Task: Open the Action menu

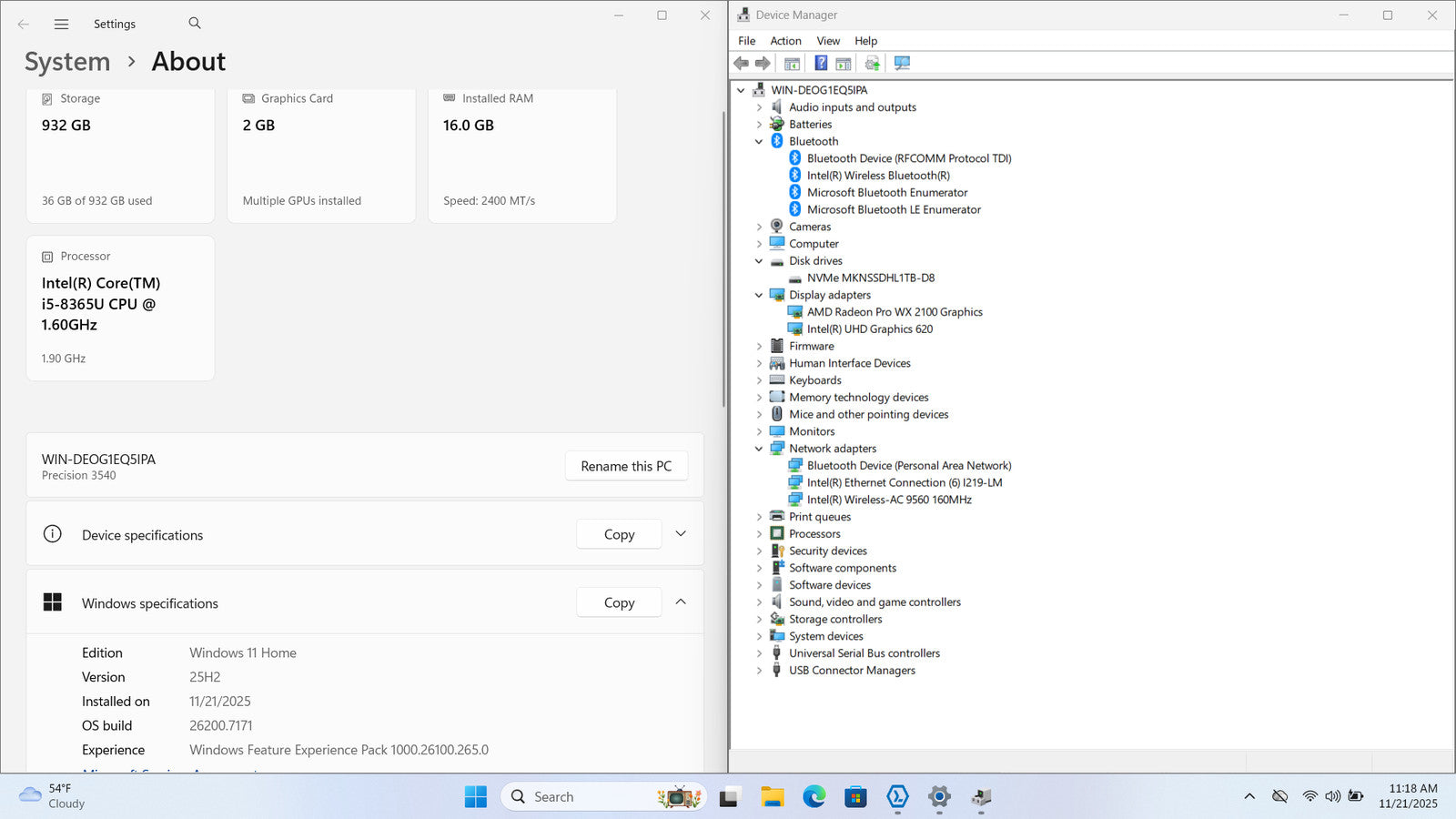Action: pyautogui.click(x=785, y=41)
